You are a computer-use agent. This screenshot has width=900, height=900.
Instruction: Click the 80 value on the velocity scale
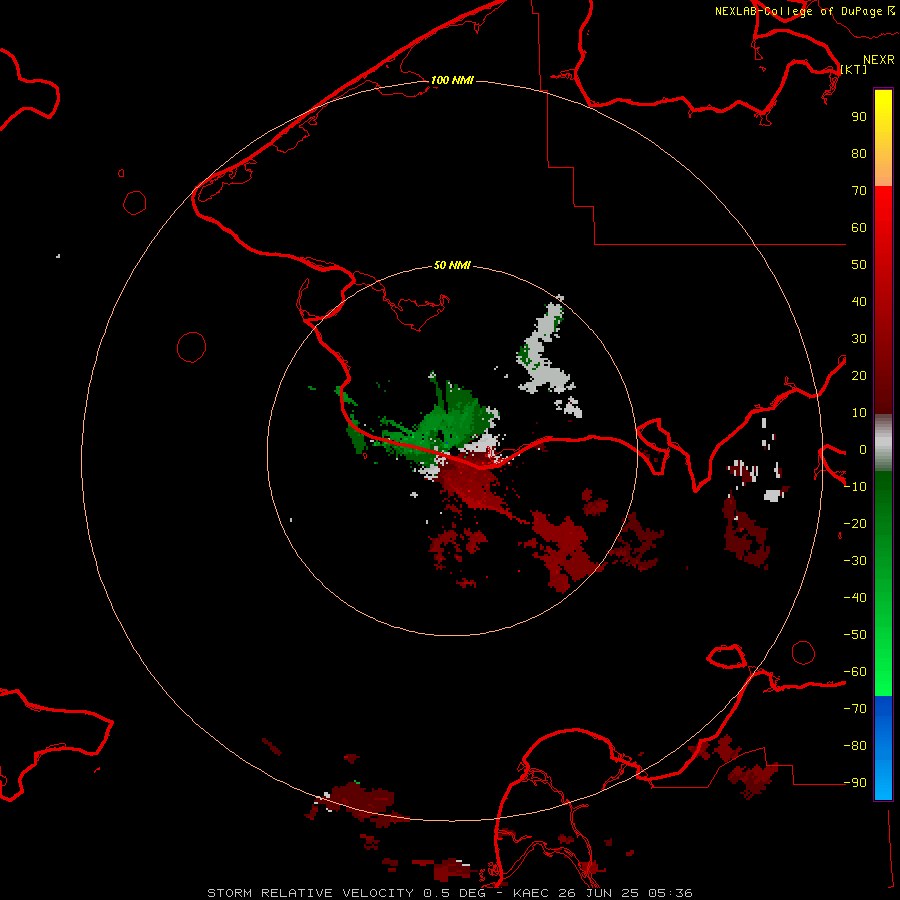(859, 153)
